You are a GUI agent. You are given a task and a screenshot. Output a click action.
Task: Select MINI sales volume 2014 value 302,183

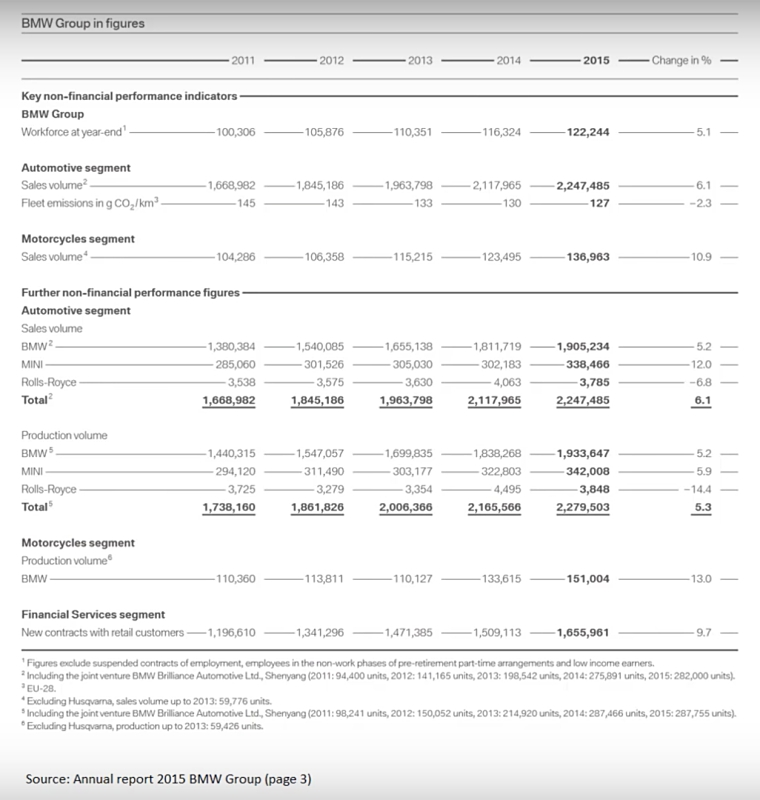pyautogui.click(x=497, y=365)
